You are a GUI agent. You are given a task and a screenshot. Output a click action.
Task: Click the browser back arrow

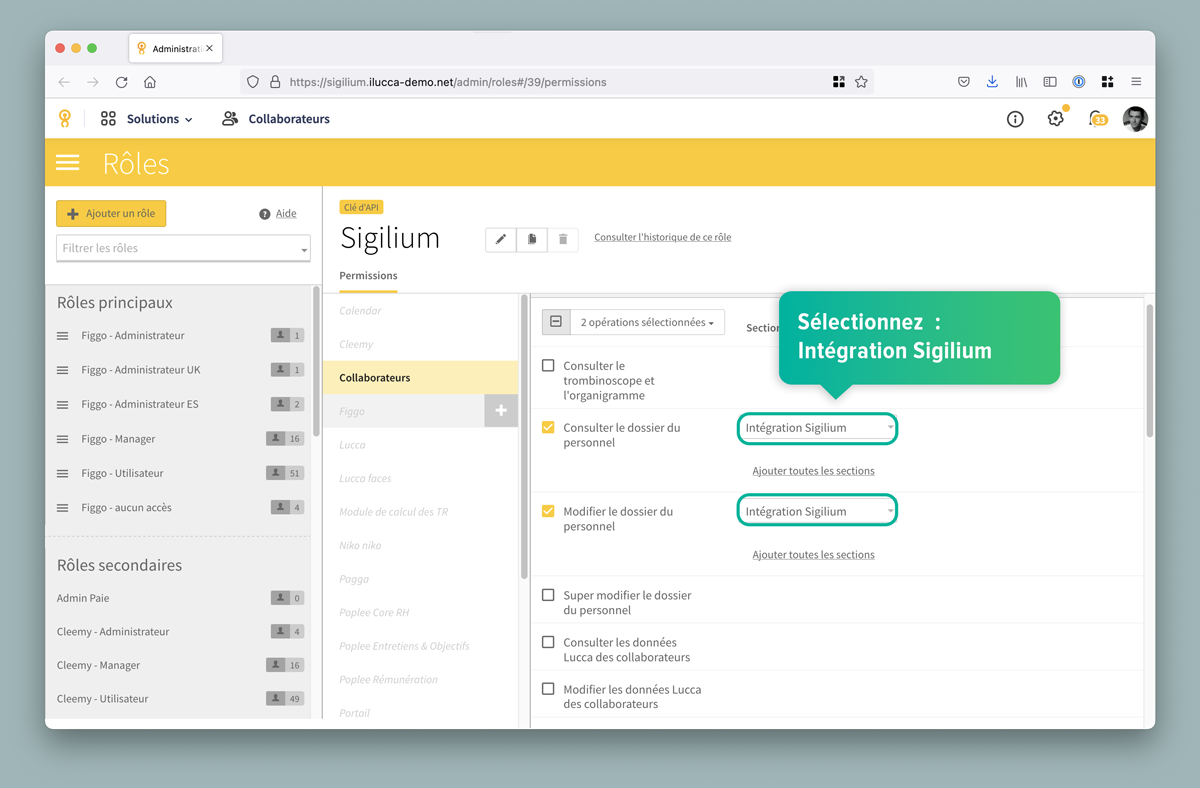tap(64, 82)
